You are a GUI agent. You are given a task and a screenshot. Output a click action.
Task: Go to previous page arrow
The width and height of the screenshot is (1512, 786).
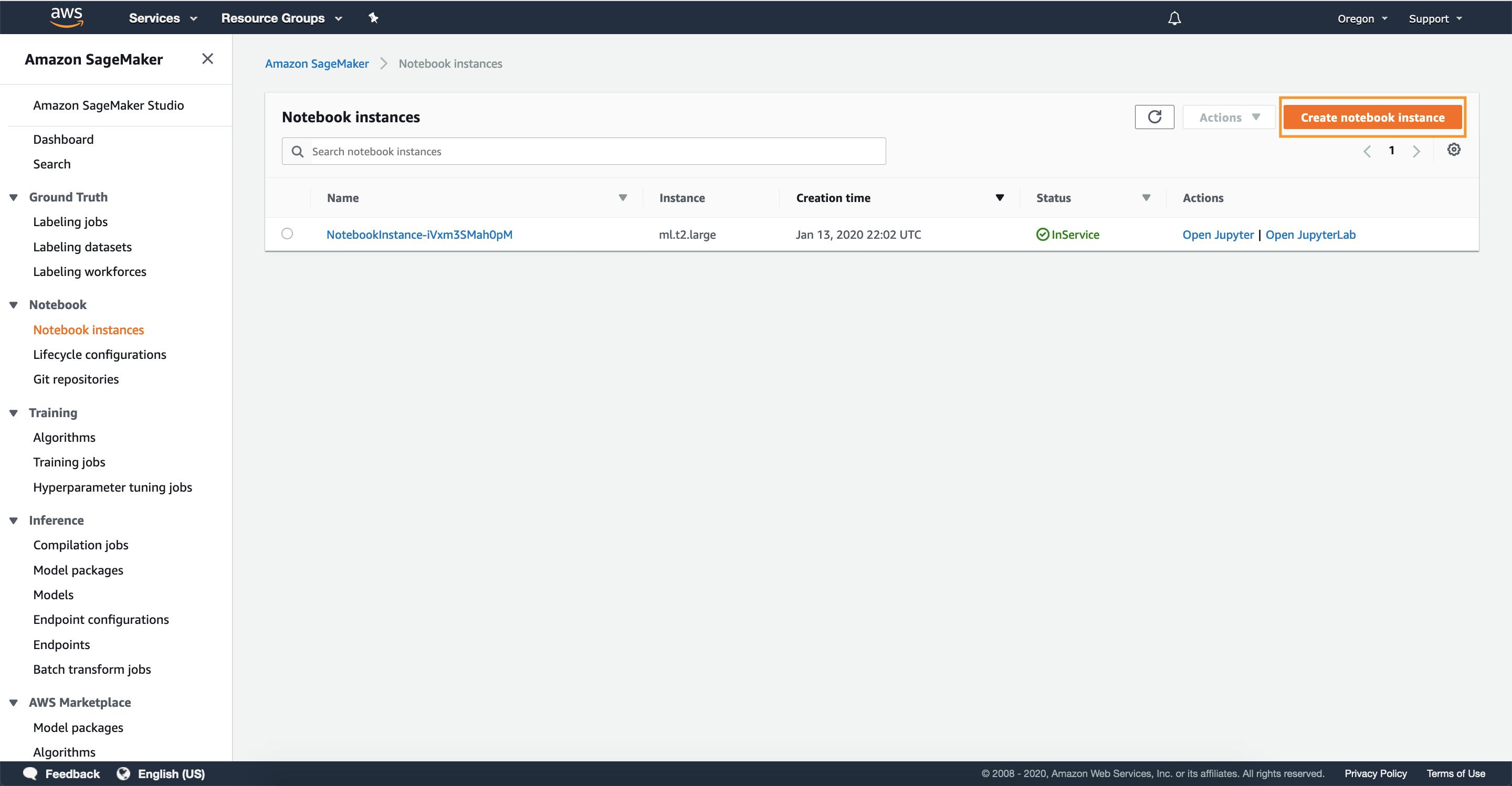pos(1367,151)
